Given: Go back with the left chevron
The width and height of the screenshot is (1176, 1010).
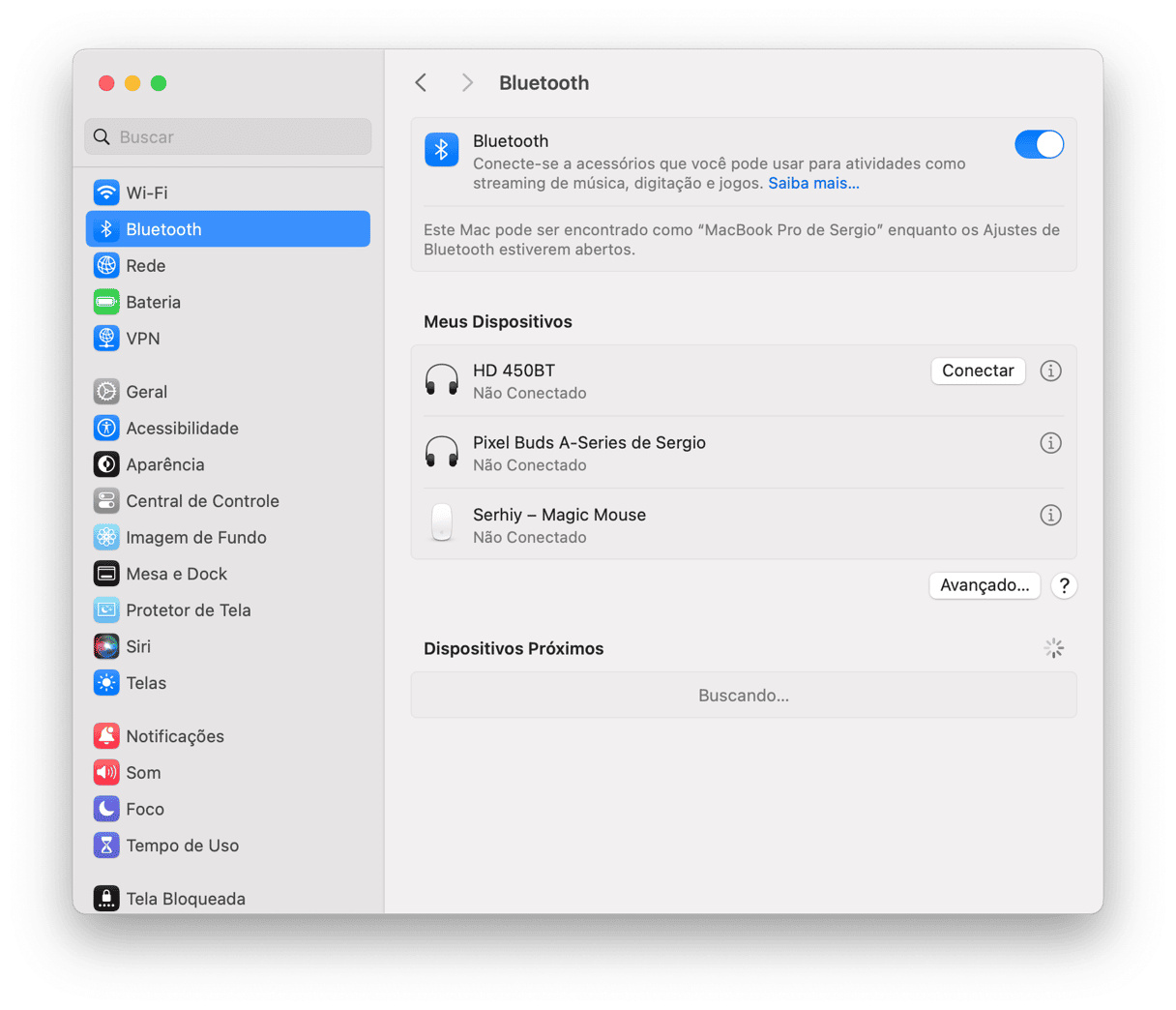Looking at the screenshot, I should 421,83.
